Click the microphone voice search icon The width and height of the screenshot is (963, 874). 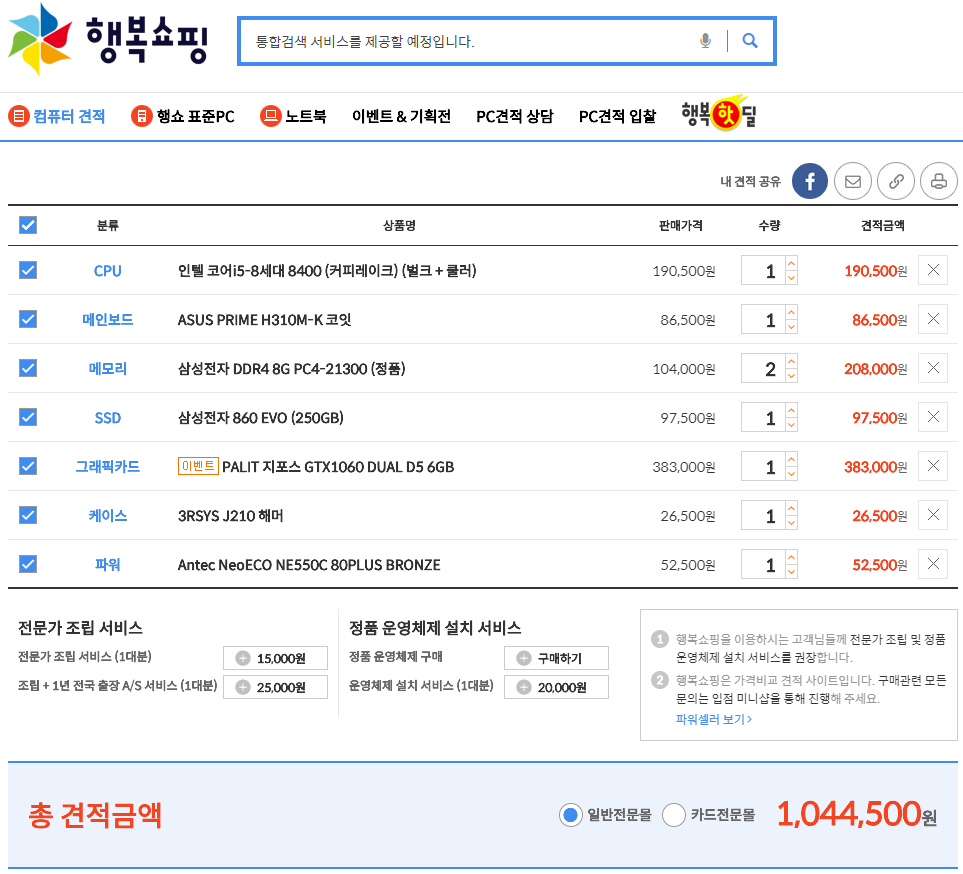705,41
